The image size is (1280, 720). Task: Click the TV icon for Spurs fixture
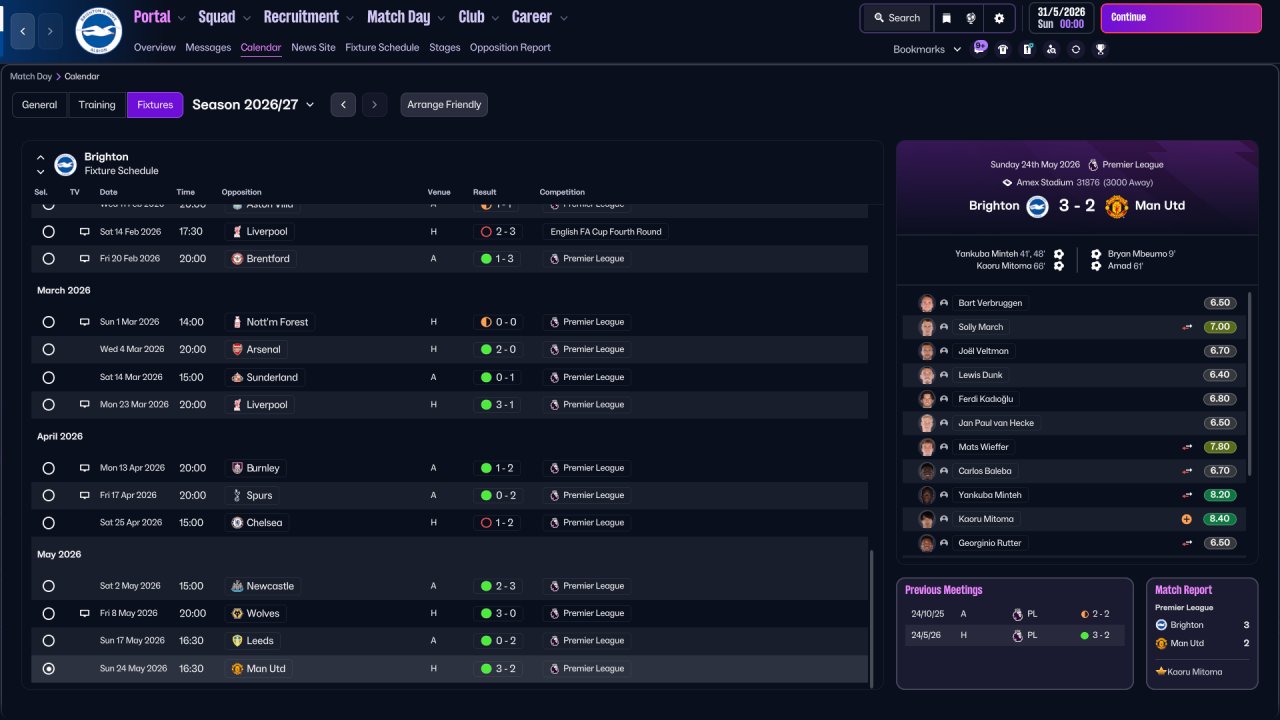coord(85,495)
